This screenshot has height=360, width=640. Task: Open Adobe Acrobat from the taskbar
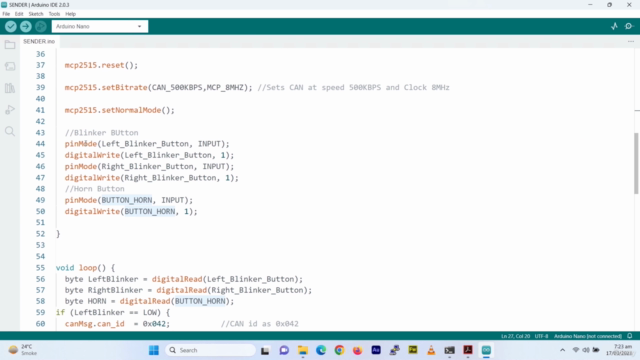tap(468, 350)
